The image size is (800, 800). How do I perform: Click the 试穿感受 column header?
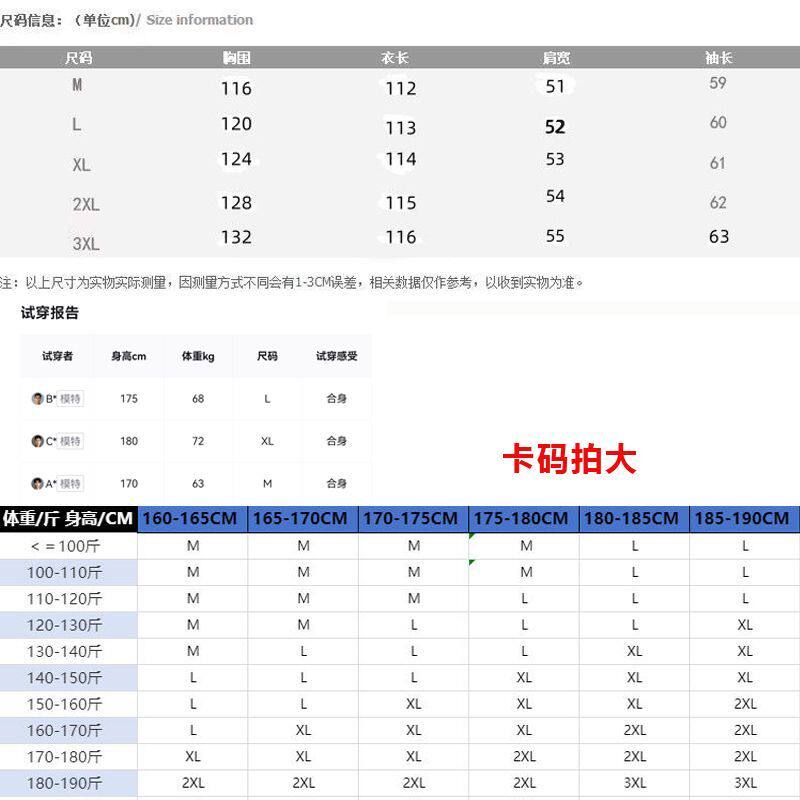[x=337, y=356]
